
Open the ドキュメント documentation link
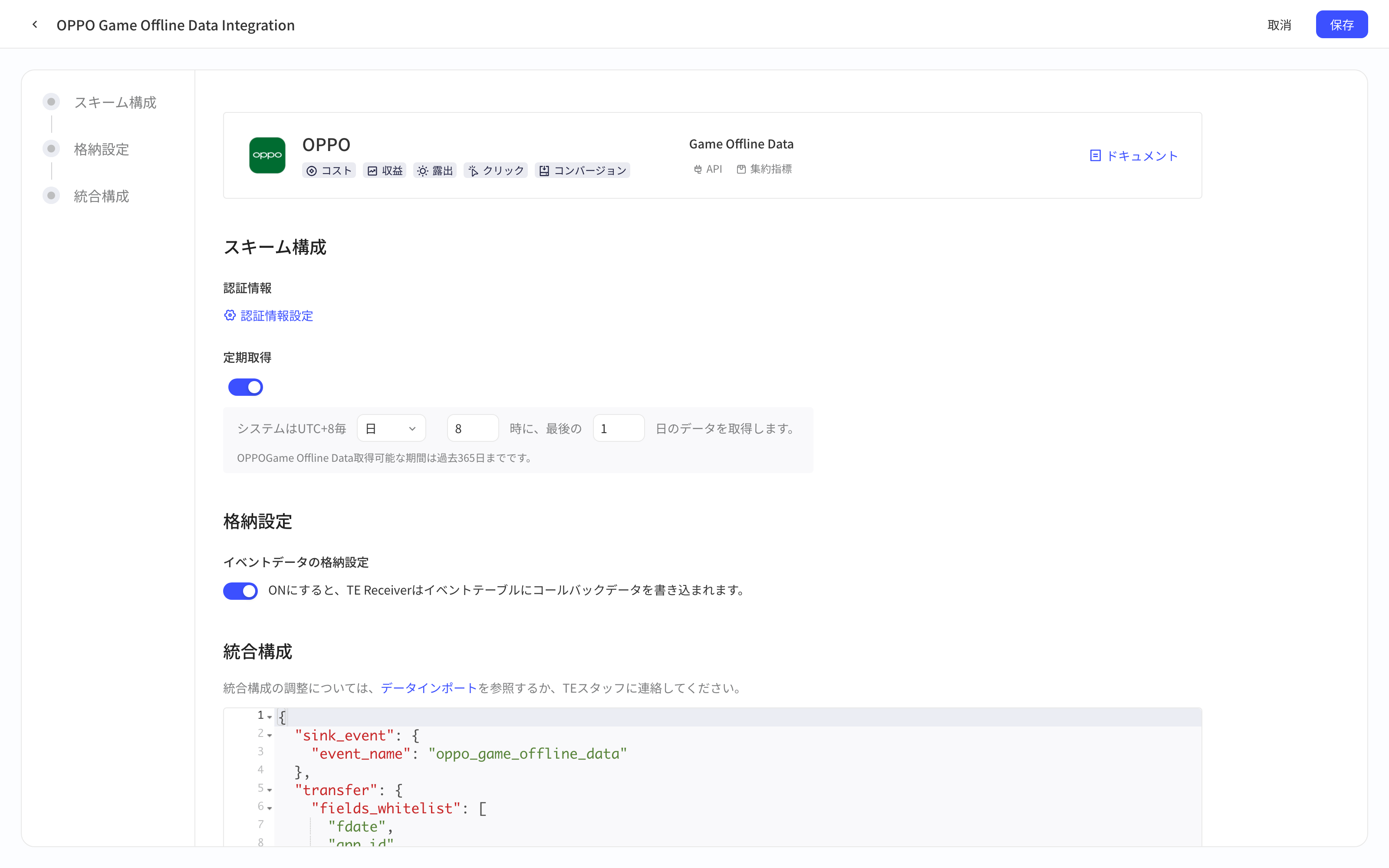(x=1142, y=155)
